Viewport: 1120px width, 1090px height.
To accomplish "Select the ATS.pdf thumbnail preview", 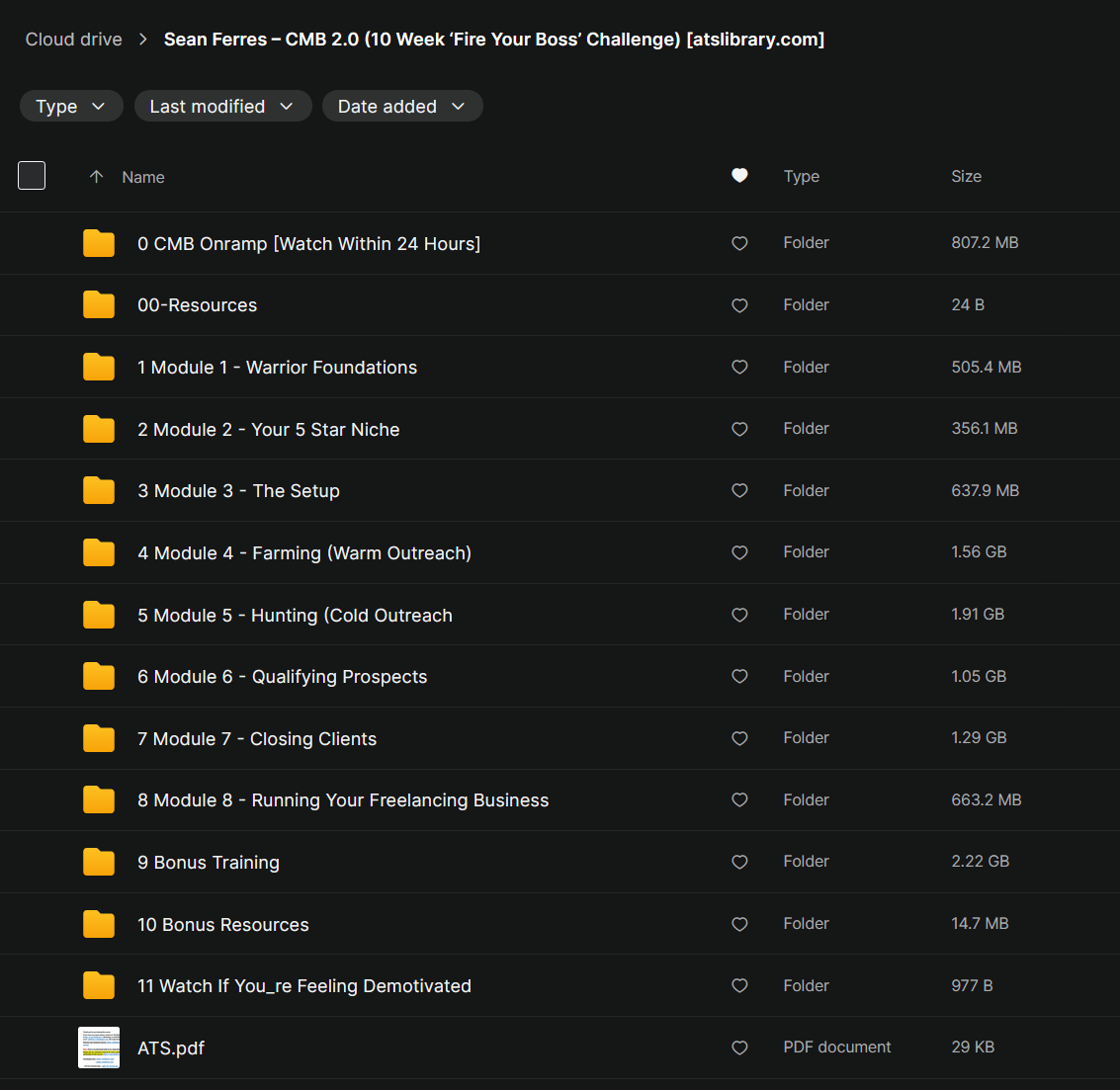I will (99, 1048).
